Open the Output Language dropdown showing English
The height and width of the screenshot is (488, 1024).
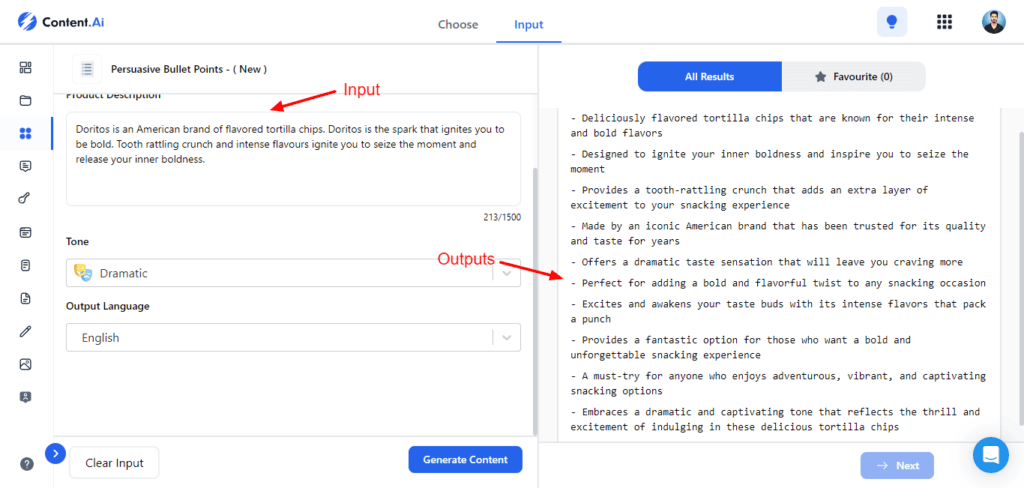coord(293,338)
